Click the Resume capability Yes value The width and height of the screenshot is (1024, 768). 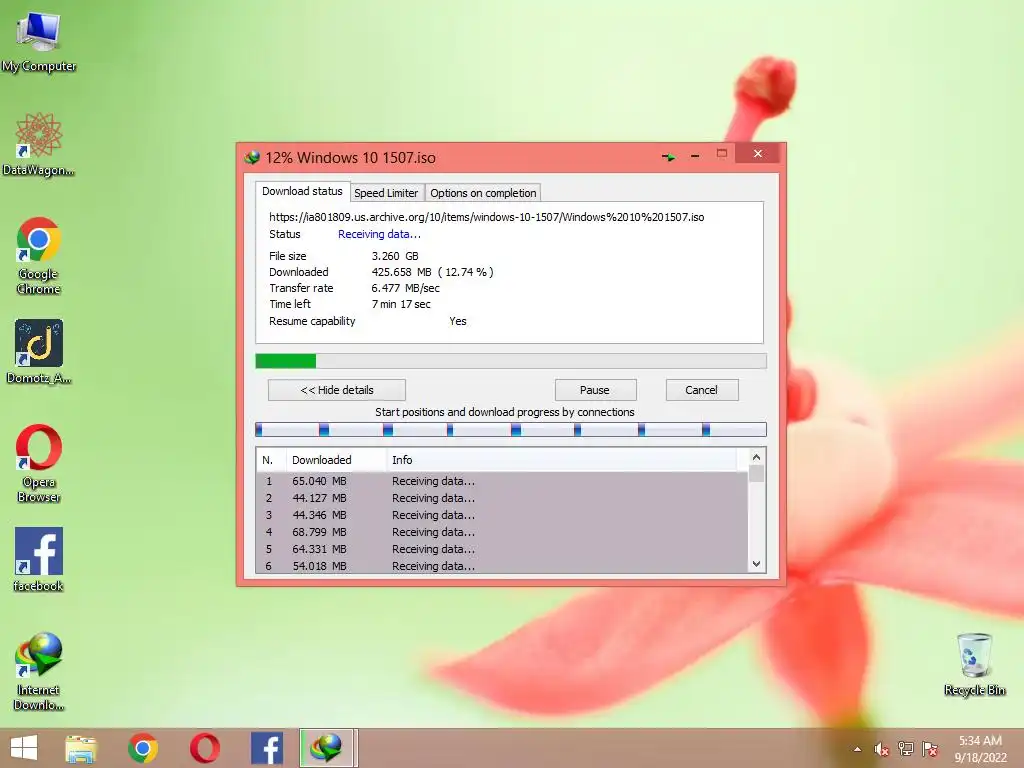(x=458, y=321)
